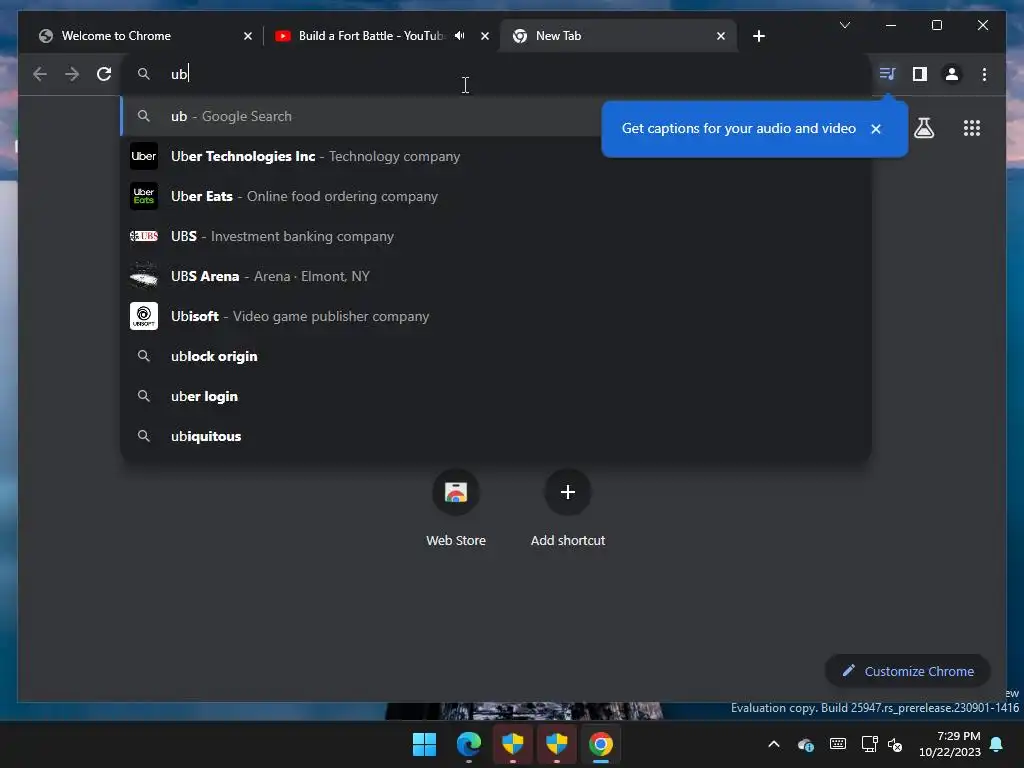Screen dimensions: 1024x768
Task: Open the tab search chevron
Action: tap(844, 25)
